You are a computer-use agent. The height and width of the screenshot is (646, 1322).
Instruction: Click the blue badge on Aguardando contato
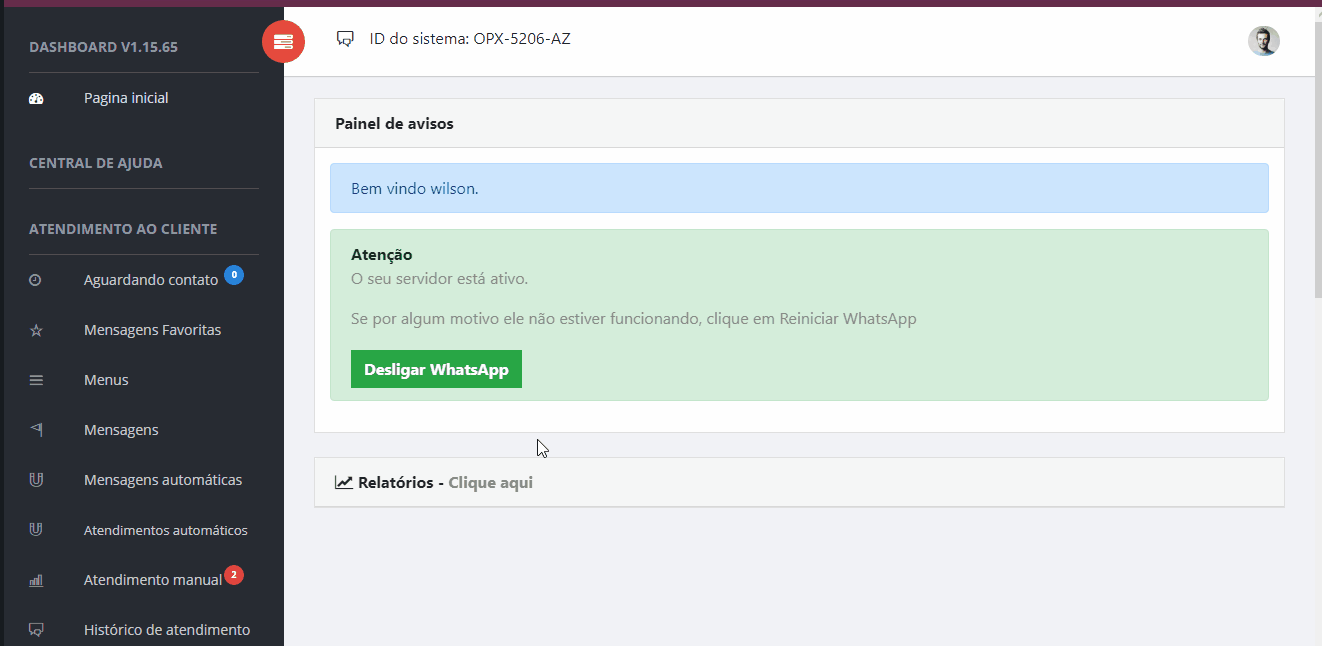[234, 274]
